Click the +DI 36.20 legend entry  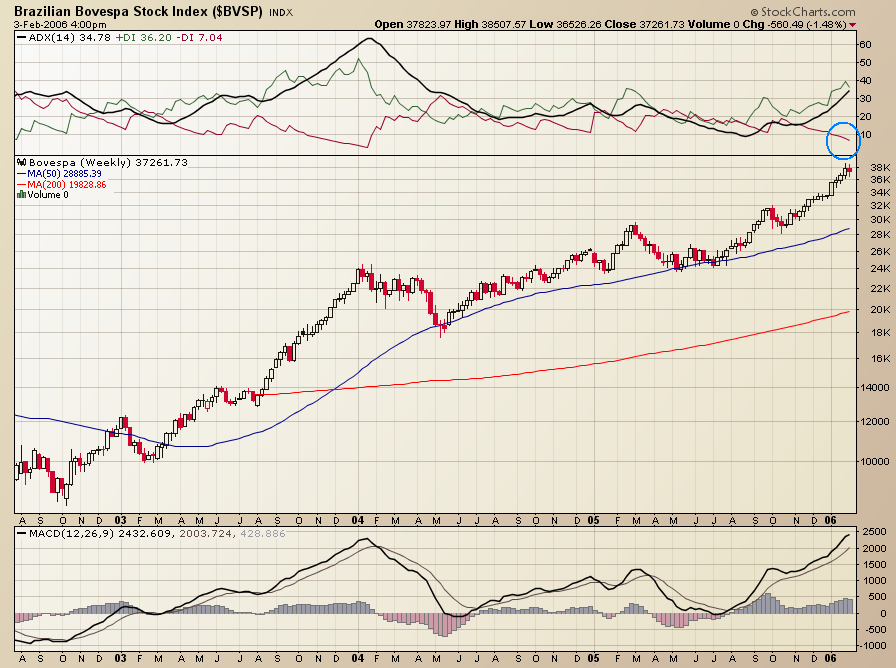pyautogui.click(x=143, y=38)
